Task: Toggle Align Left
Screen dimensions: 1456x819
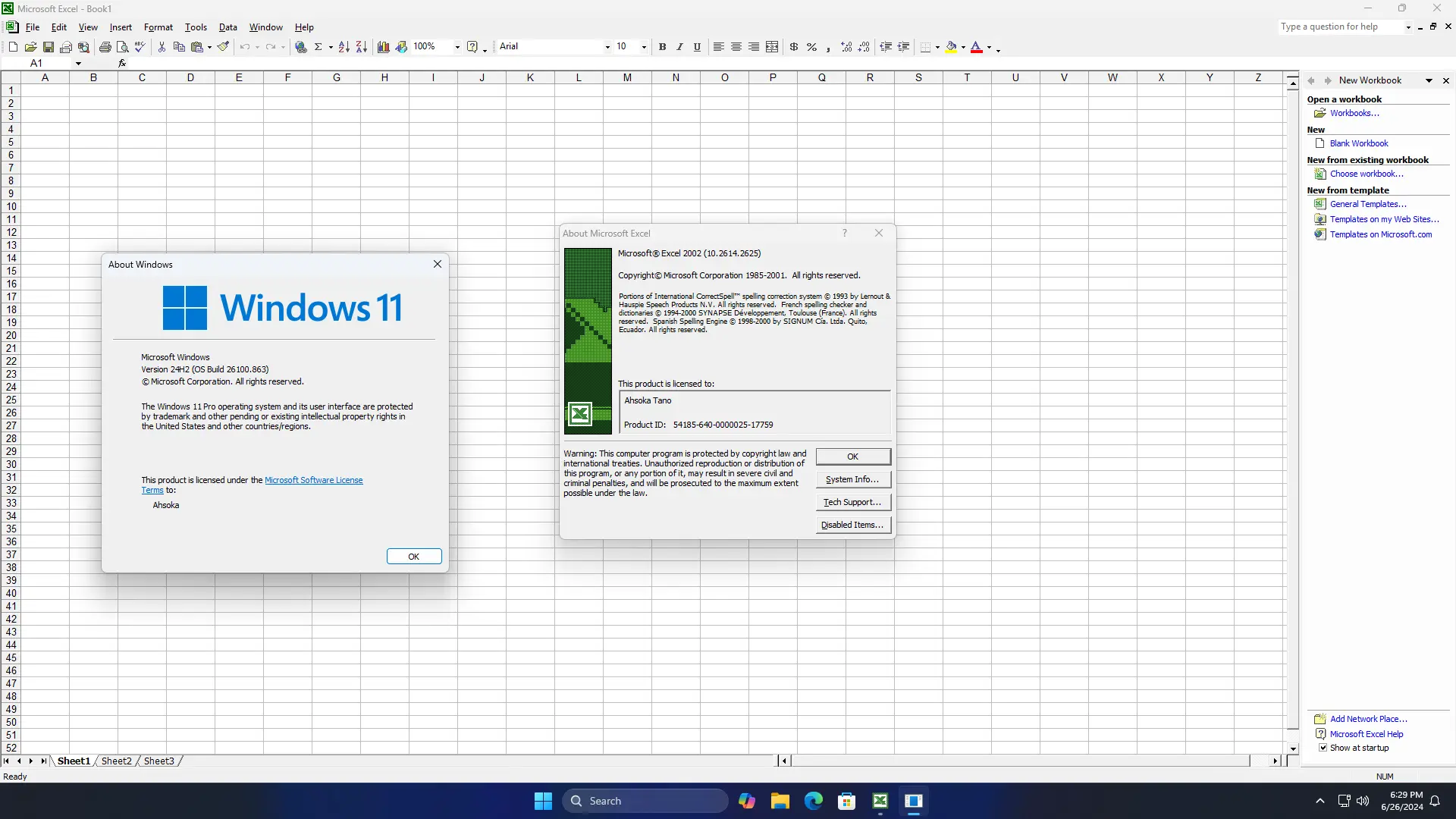Action: (x=718, y=47)
